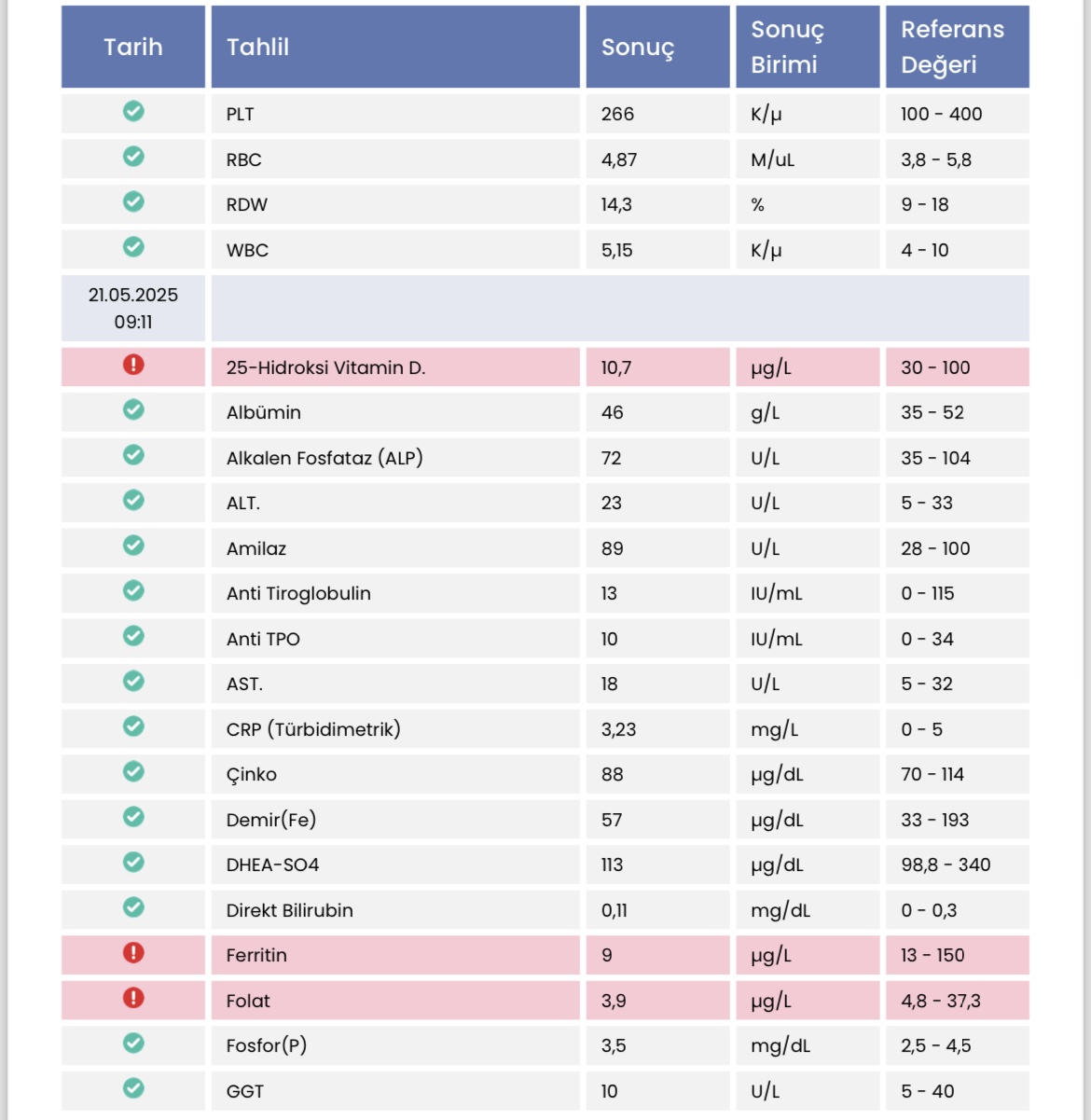This screenshot has width=1091, height=1120.
Task: Click the green checkmark next to DHEA-SO4
Action: (x=133, y=862)
